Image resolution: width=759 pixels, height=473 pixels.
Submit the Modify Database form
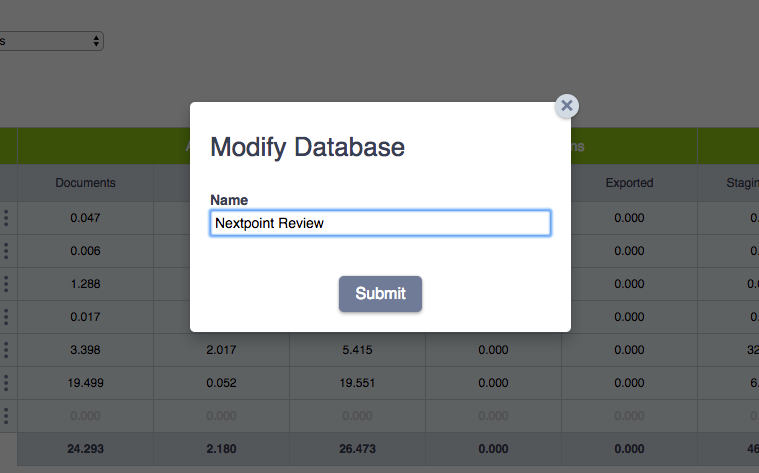[x=380, y=293]
